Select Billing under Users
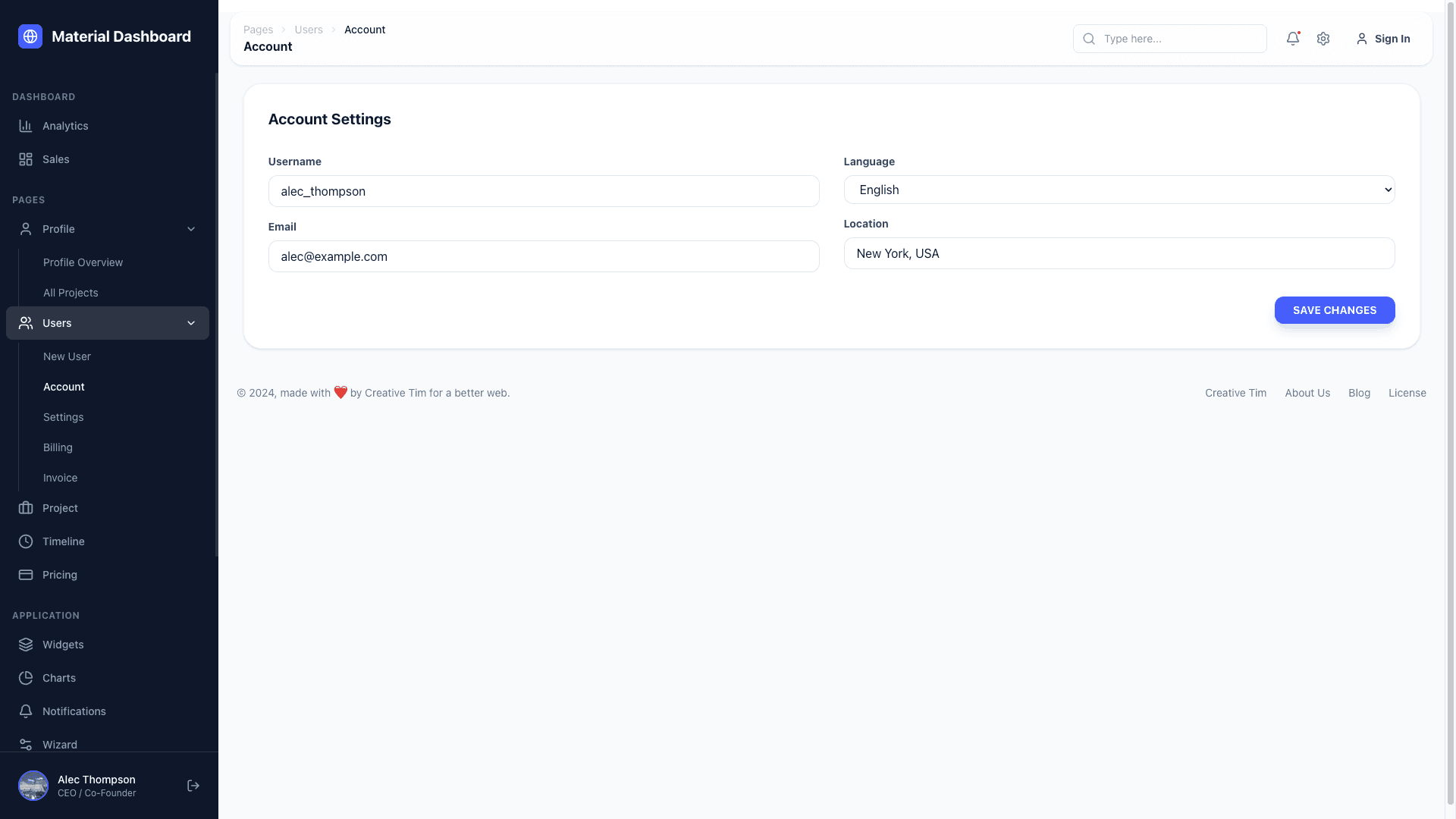This screenshot has height=819, width=1456. (58, 447)
